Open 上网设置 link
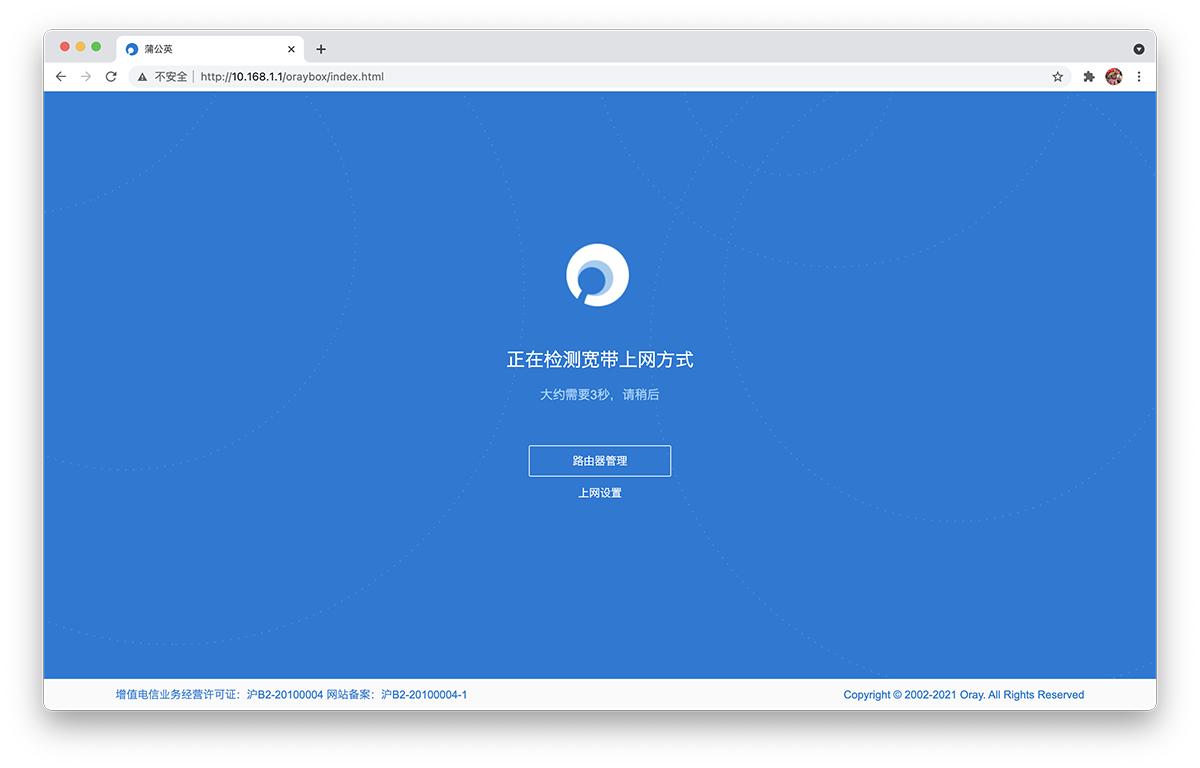The height and width of the screenshot is (768, 1200). point(599,492)
